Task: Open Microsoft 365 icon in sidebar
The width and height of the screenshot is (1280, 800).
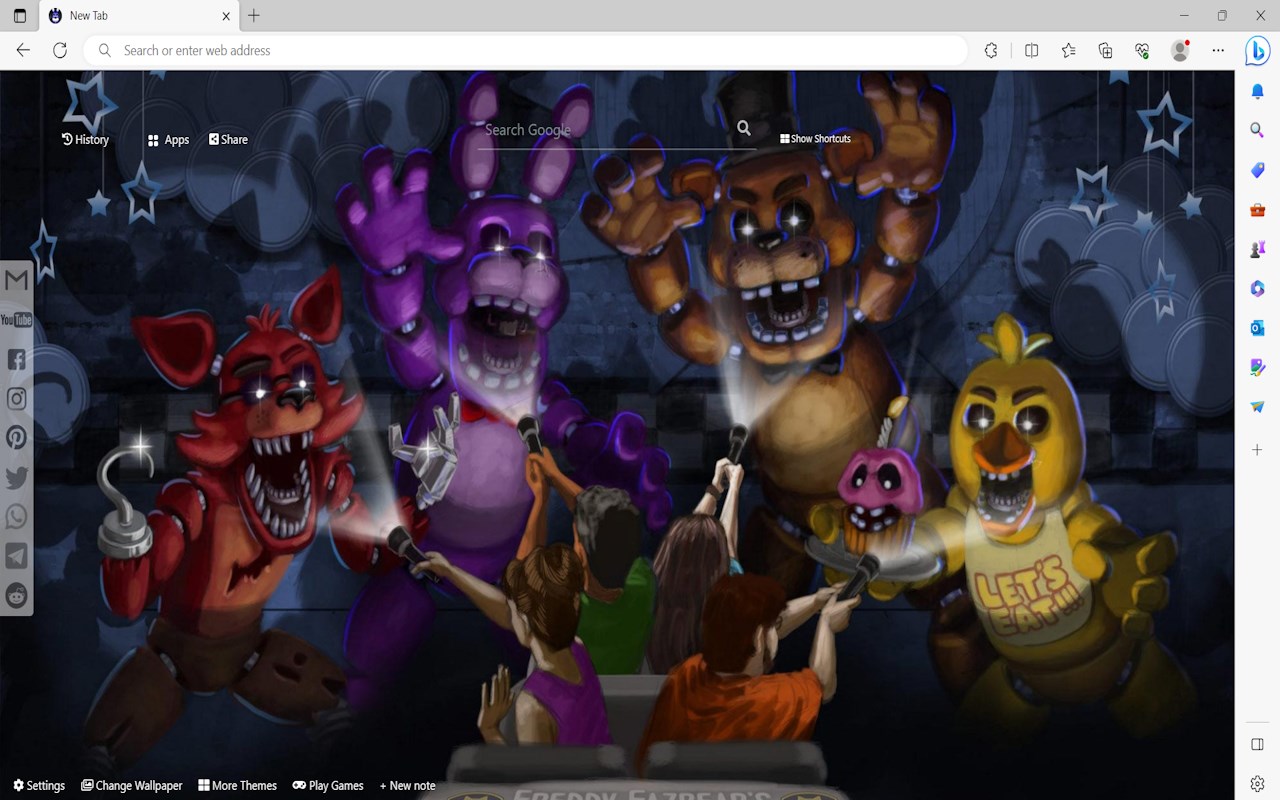Action: tap(1258, 288)
